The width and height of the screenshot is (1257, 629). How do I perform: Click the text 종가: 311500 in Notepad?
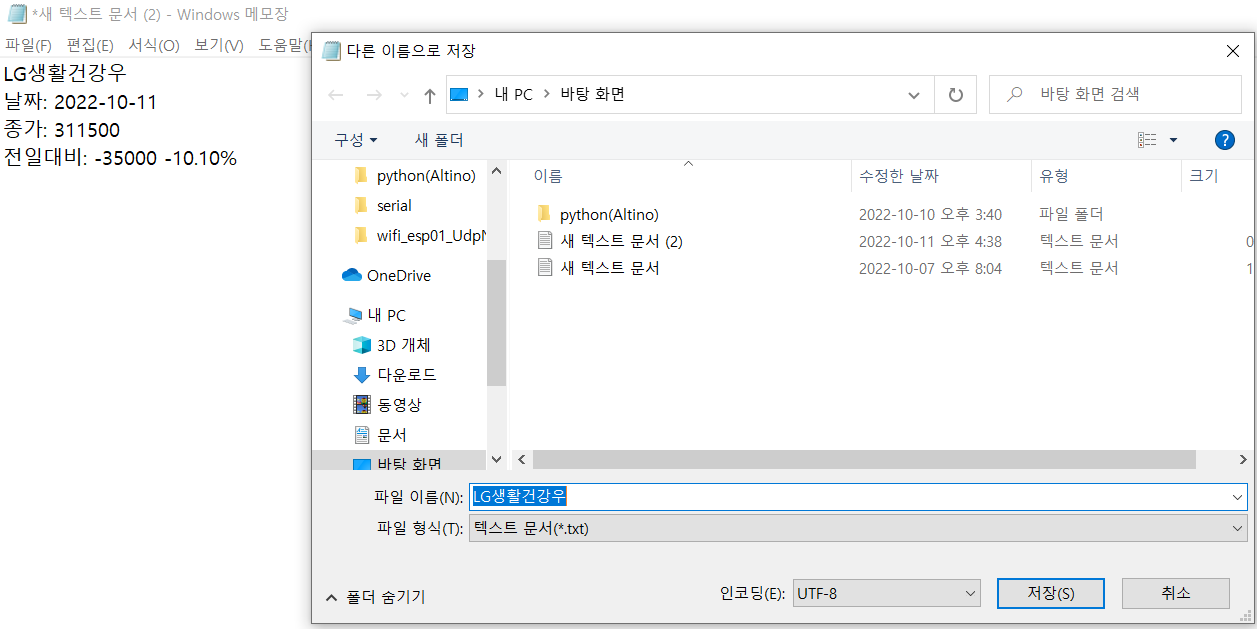pos(62,130)
